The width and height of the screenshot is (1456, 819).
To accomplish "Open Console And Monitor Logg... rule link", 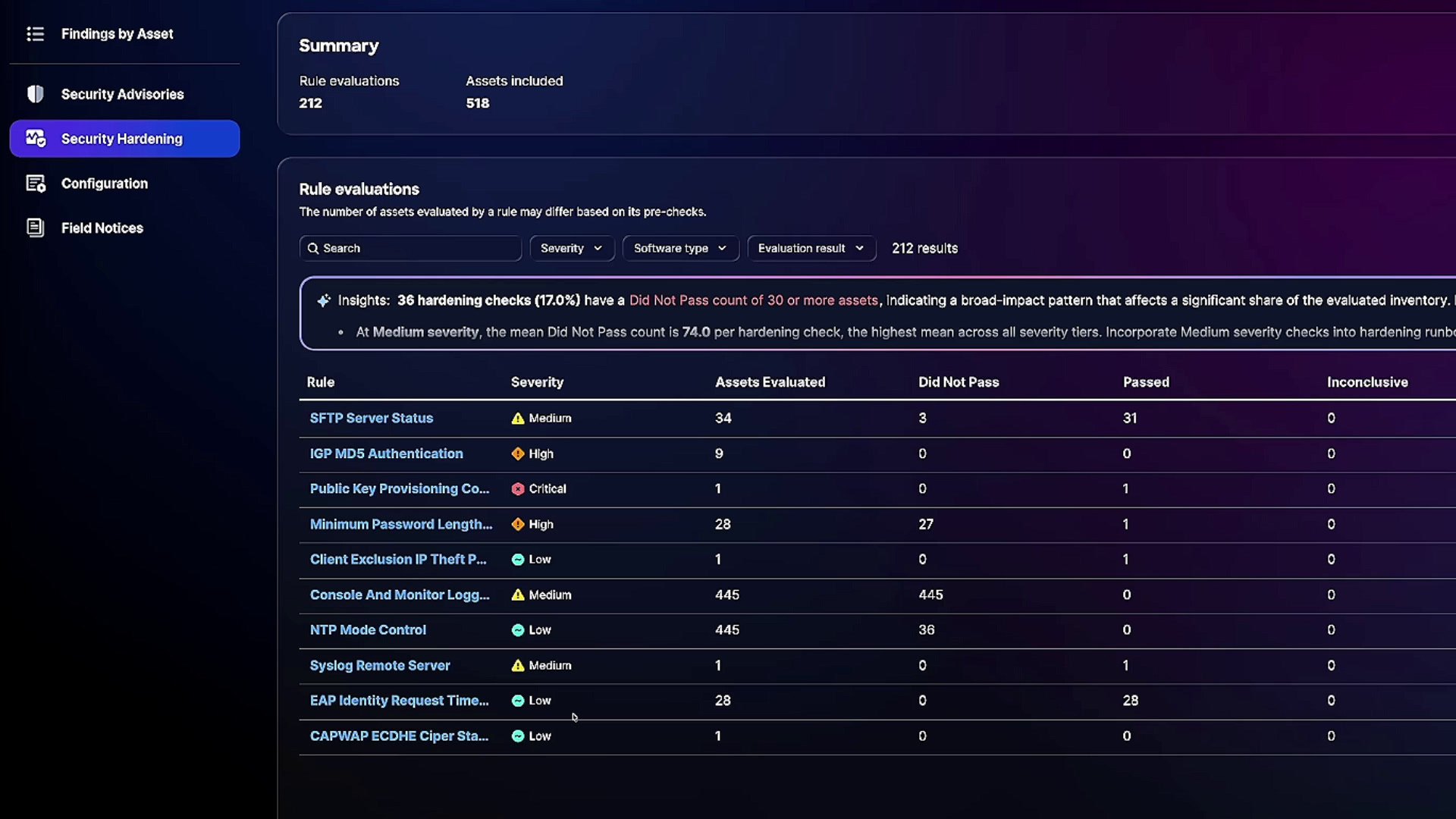I will point(400,595).
